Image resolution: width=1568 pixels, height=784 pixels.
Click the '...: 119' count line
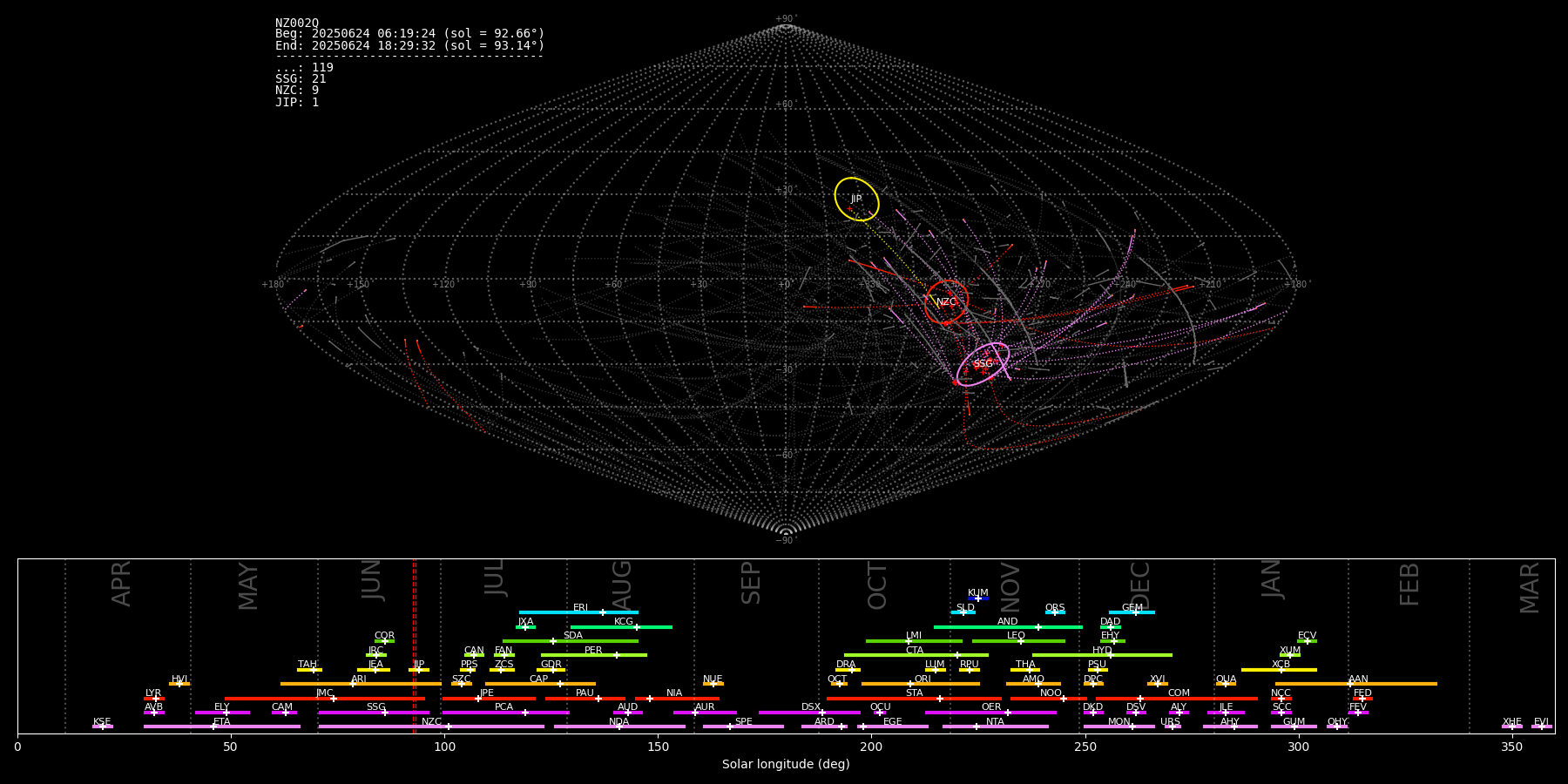304,68
